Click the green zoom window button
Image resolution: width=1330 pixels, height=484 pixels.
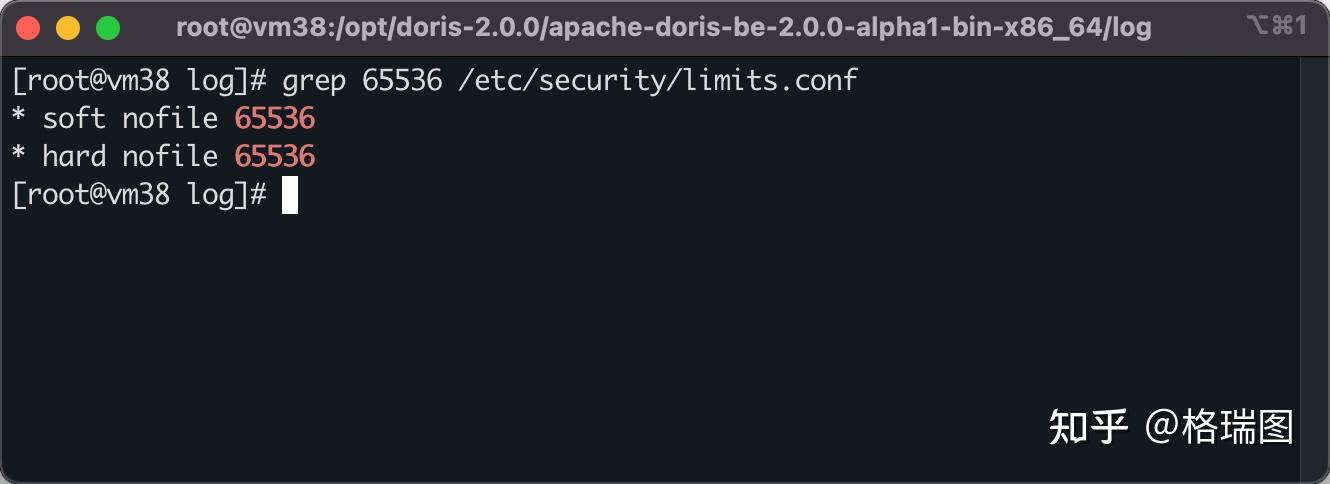pyautogui.click(x=108, y=28)
